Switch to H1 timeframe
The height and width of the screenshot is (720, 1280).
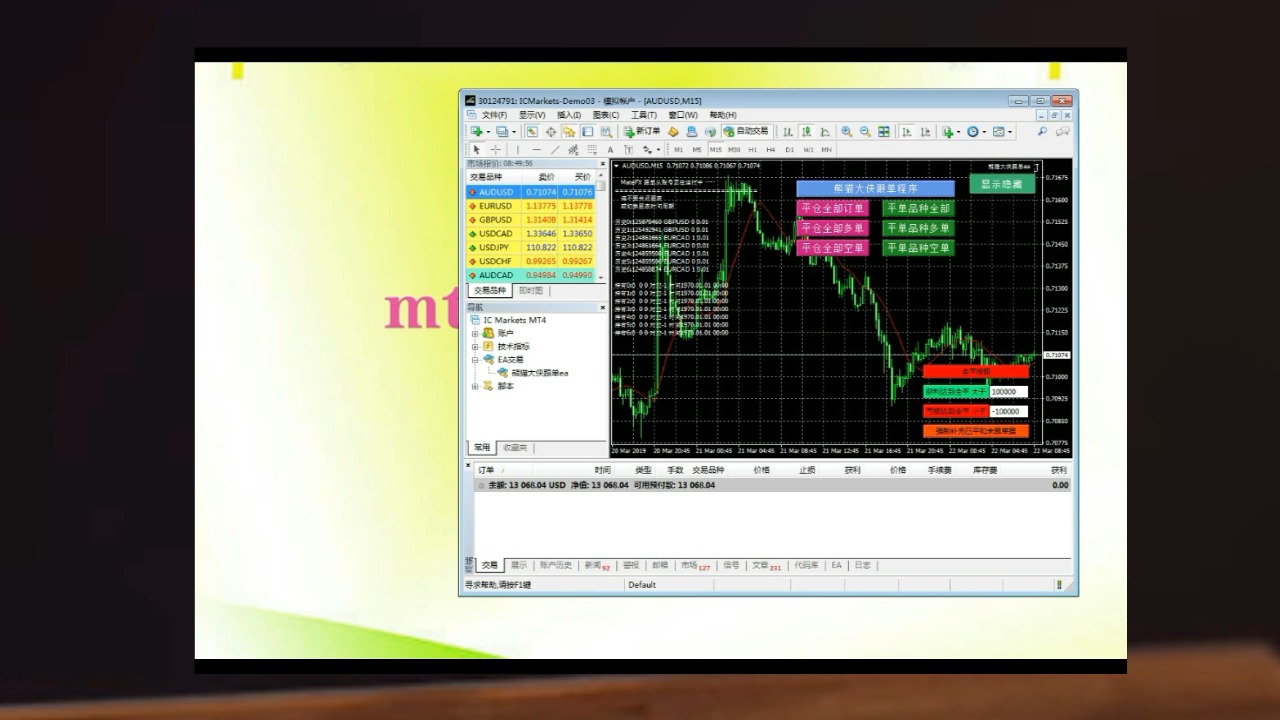tap(753, 150)
